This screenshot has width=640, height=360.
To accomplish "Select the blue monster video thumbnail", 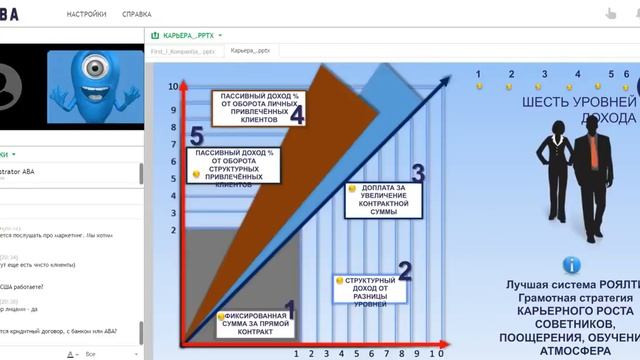I will (96, 87).
